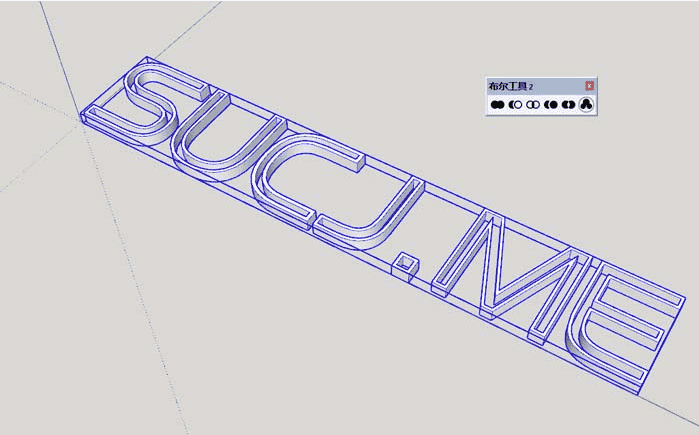This screenshot has width=699, height=435.
Task: Activate the trim icon, crescent with solid circle
Action: (551, 104)
